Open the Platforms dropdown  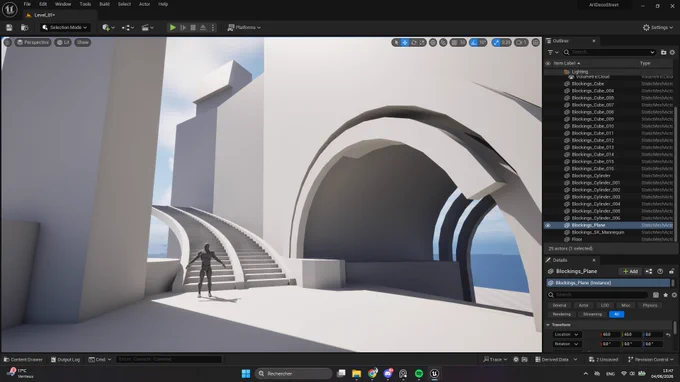(244, 27)
